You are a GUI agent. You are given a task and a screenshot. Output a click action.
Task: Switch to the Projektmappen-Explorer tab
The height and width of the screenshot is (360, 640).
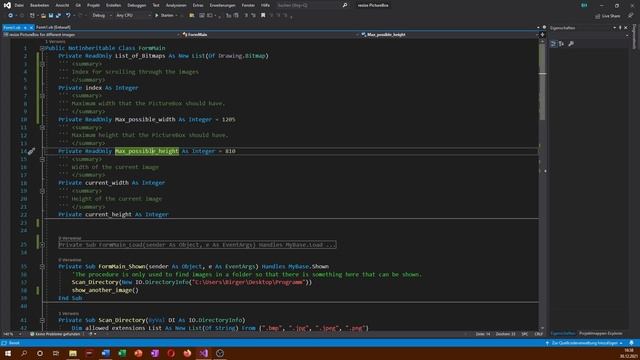coord(600,333)
